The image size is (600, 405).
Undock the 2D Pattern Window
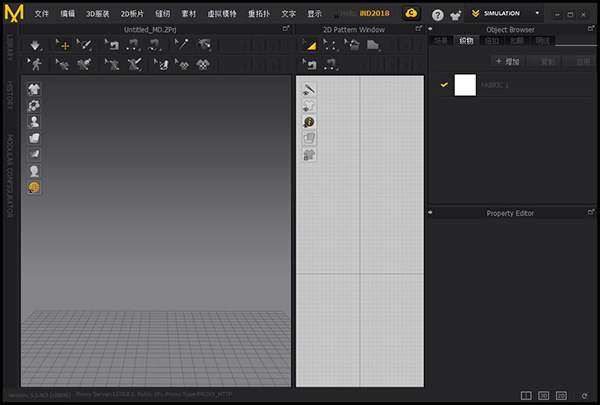pyautogui.click(x=419, y=29)
